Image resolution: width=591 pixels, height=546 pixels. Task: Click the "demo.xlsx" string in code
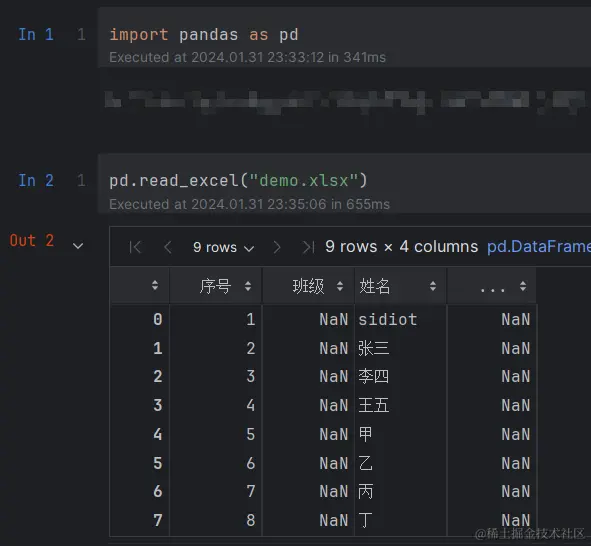[303, 181]
